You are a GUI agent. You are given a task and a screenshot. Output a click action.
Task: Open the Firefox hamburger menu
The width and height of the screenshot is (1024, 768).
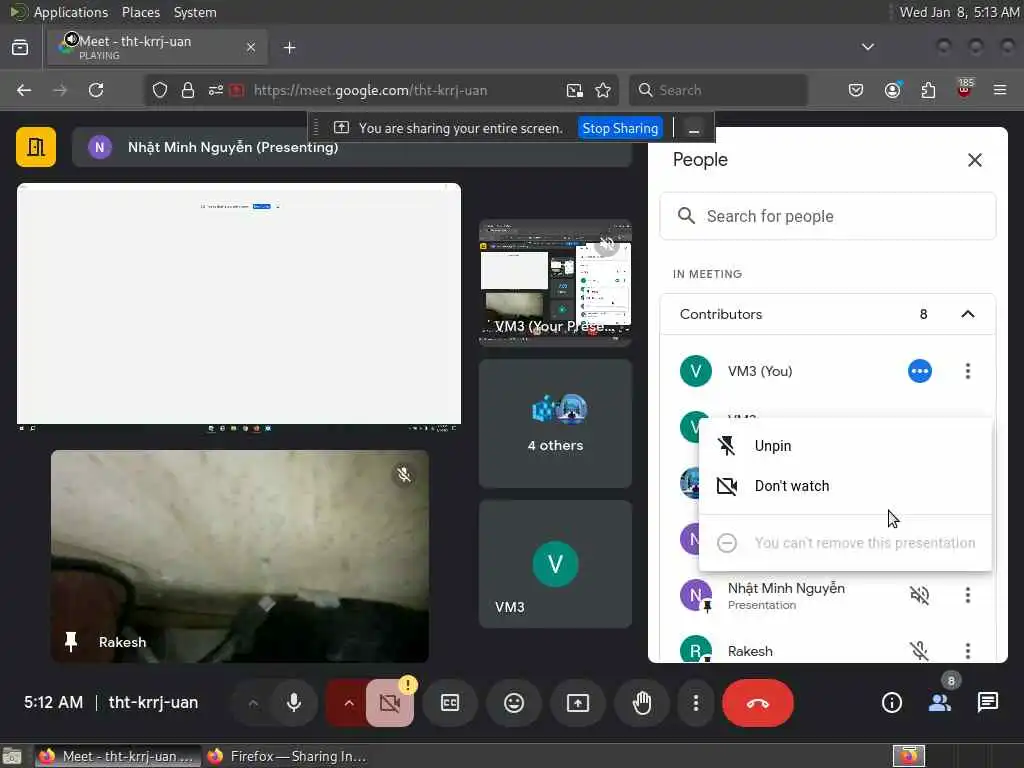pyautogui.click(x=1000, y=90)
